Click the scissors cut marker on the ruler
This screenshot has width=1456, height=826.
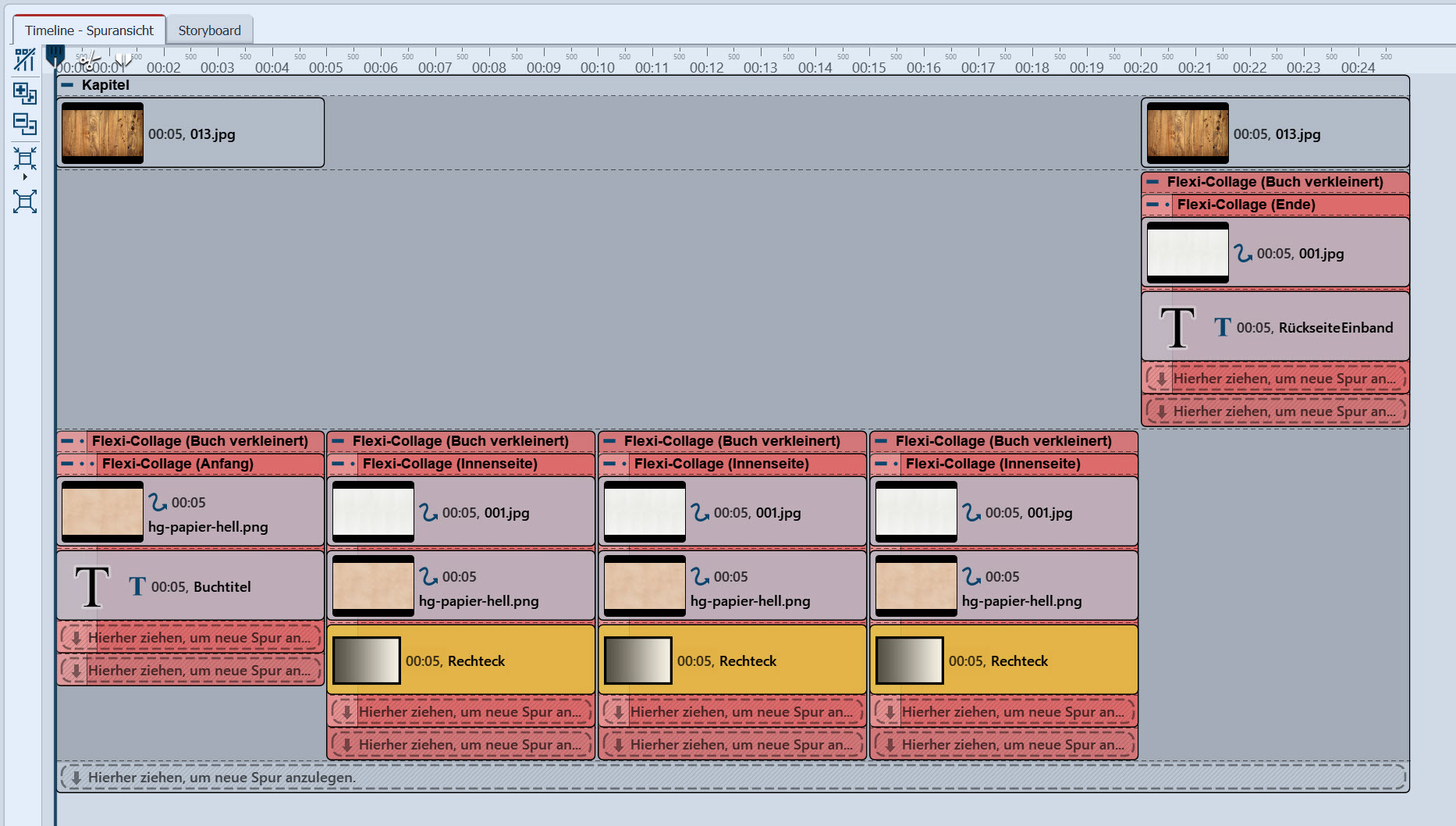(x=89, y=59)
